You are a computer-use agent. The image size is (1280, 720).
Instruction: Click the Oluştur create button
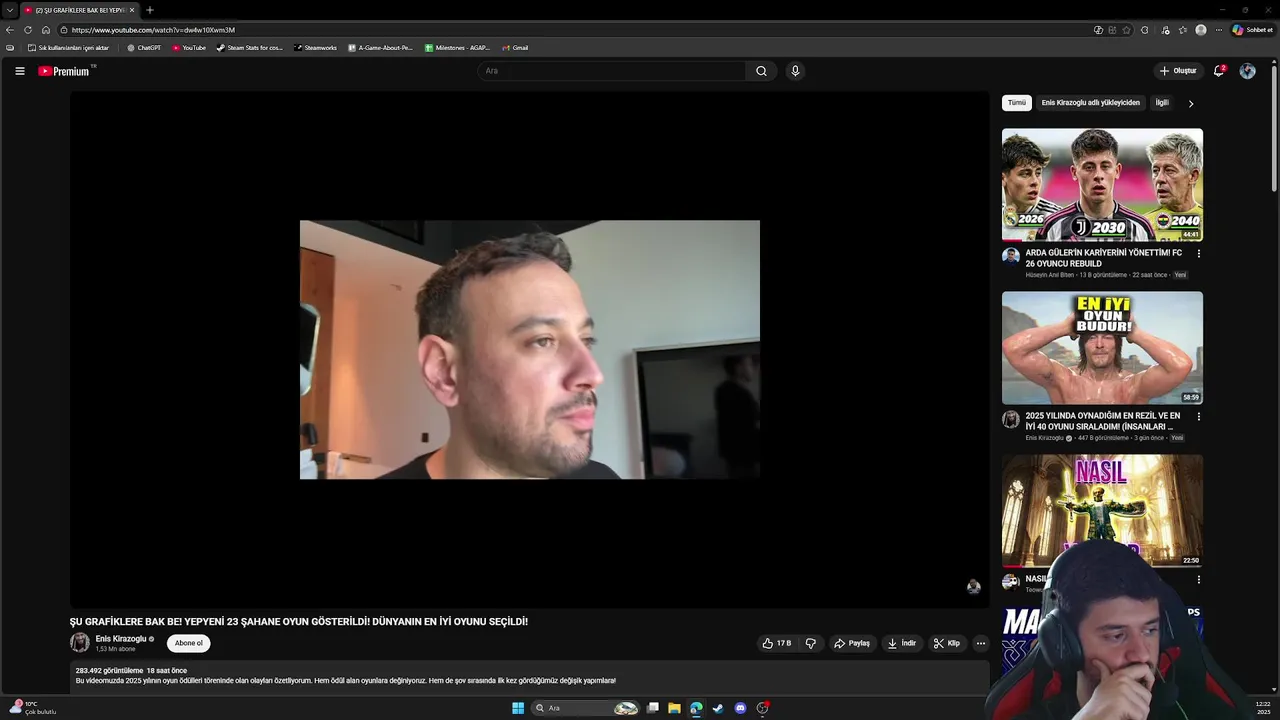1178,71
